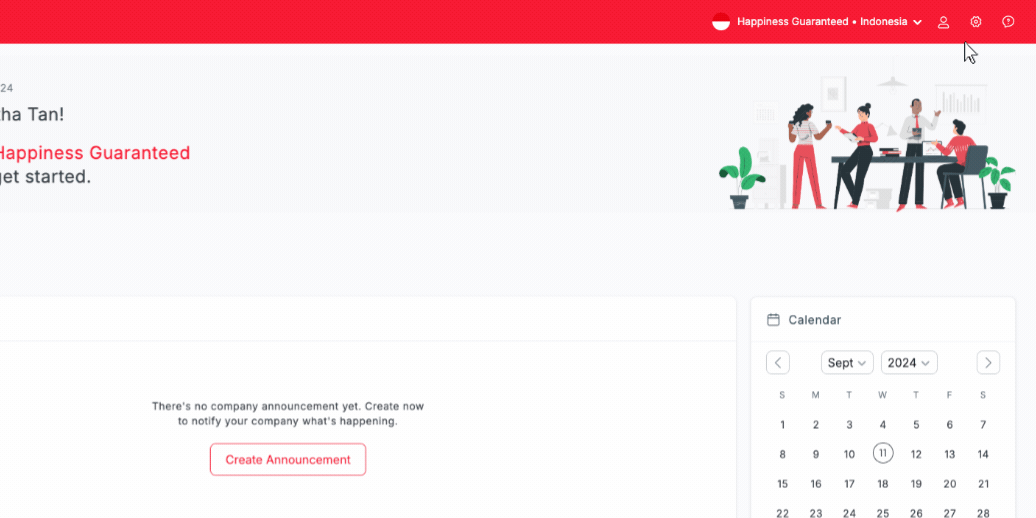Open the settings gear icon

pos(976,22)
